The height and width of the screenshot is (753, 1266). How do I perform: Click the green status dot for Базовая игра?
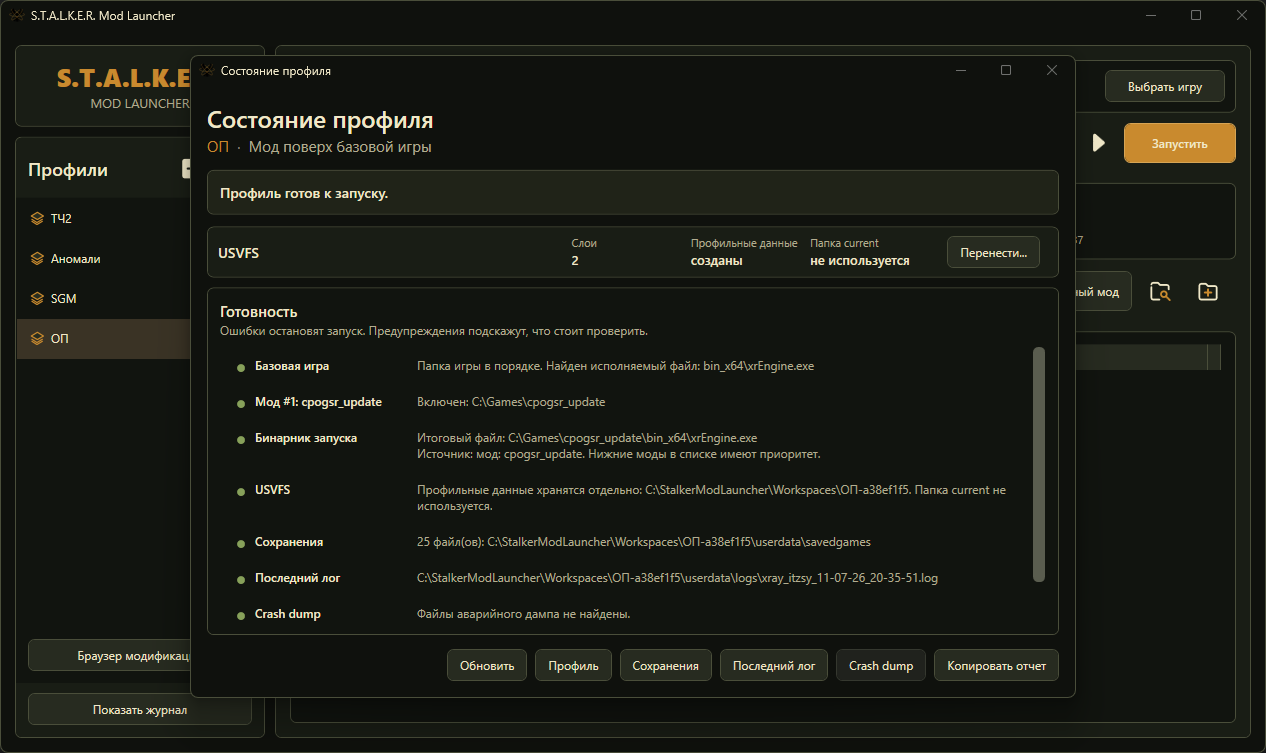241,367
